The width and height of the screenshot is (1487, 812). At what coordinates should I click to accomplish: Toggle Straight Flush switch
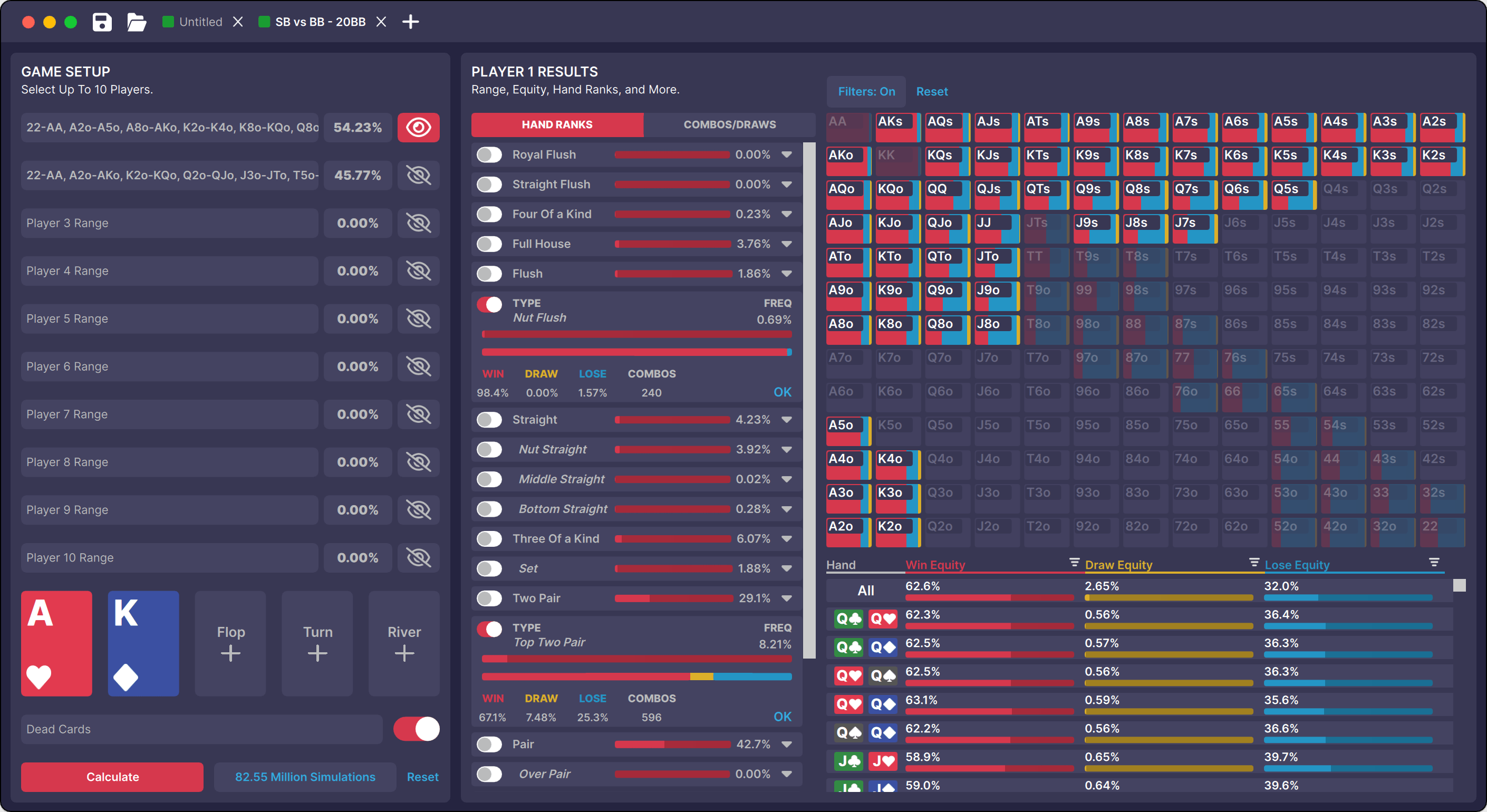click(x=489, y=185)
